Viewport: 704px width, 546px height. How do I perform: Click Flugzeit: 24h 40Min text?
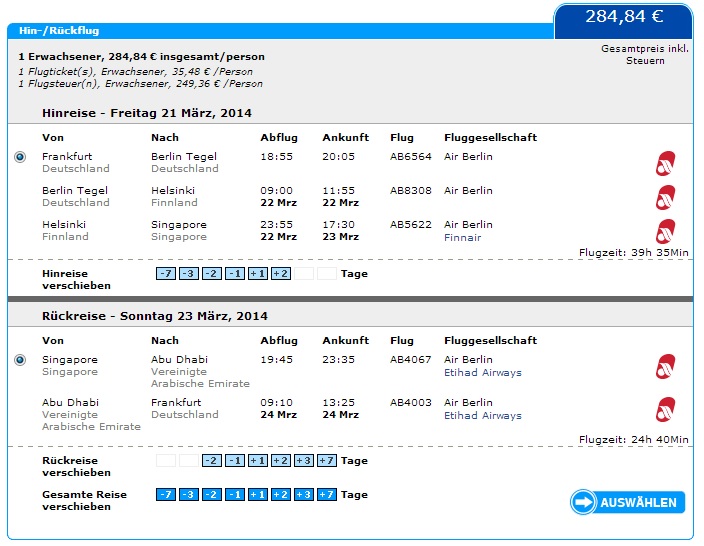[x=634, y=439]
